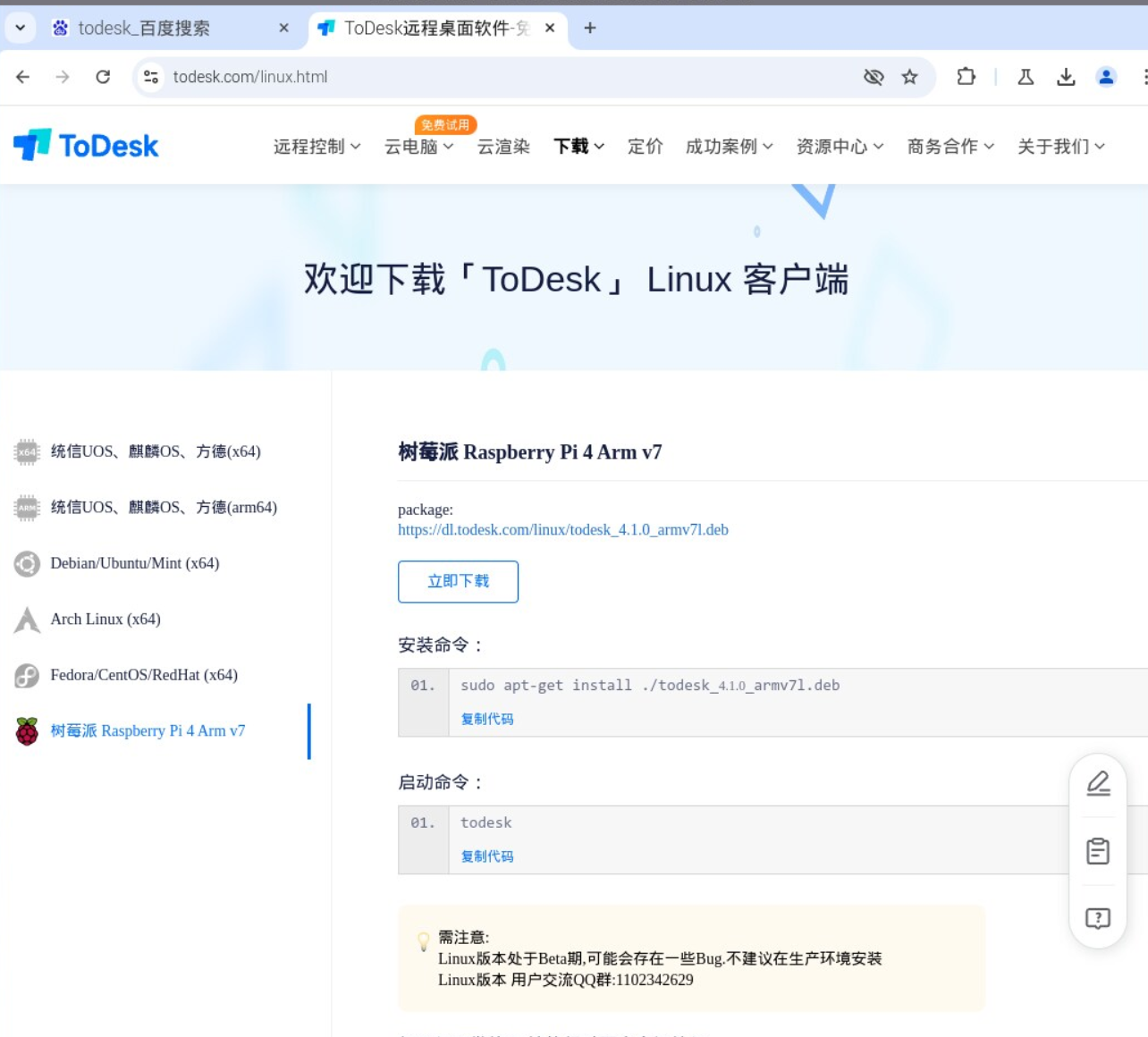
Task: Expand 远程控制 navigation menu
Action: point(317,147)
